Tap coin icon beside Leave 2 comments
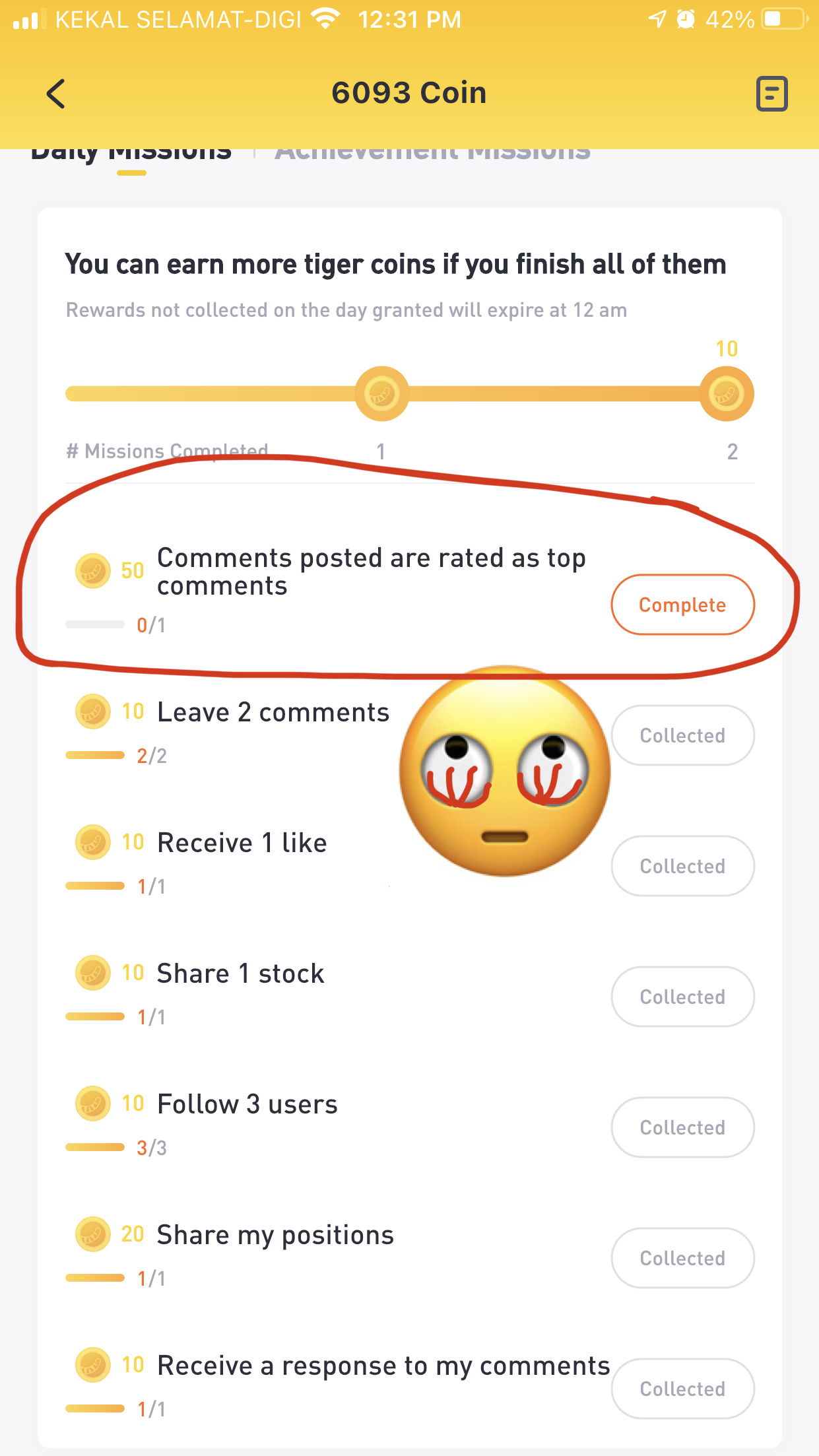Viewport: 819px width, 1456px height. coord(92,711)
